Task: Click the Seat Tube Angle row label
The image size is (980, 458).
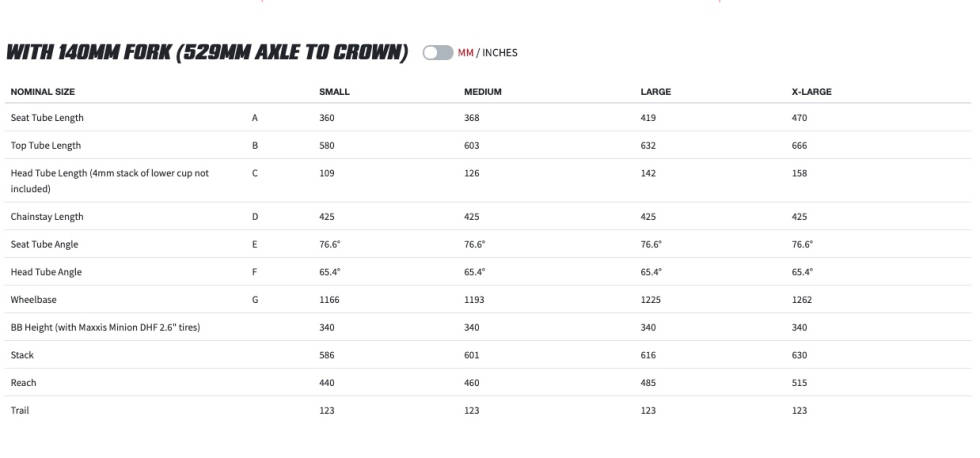Action: coord(44,244)
